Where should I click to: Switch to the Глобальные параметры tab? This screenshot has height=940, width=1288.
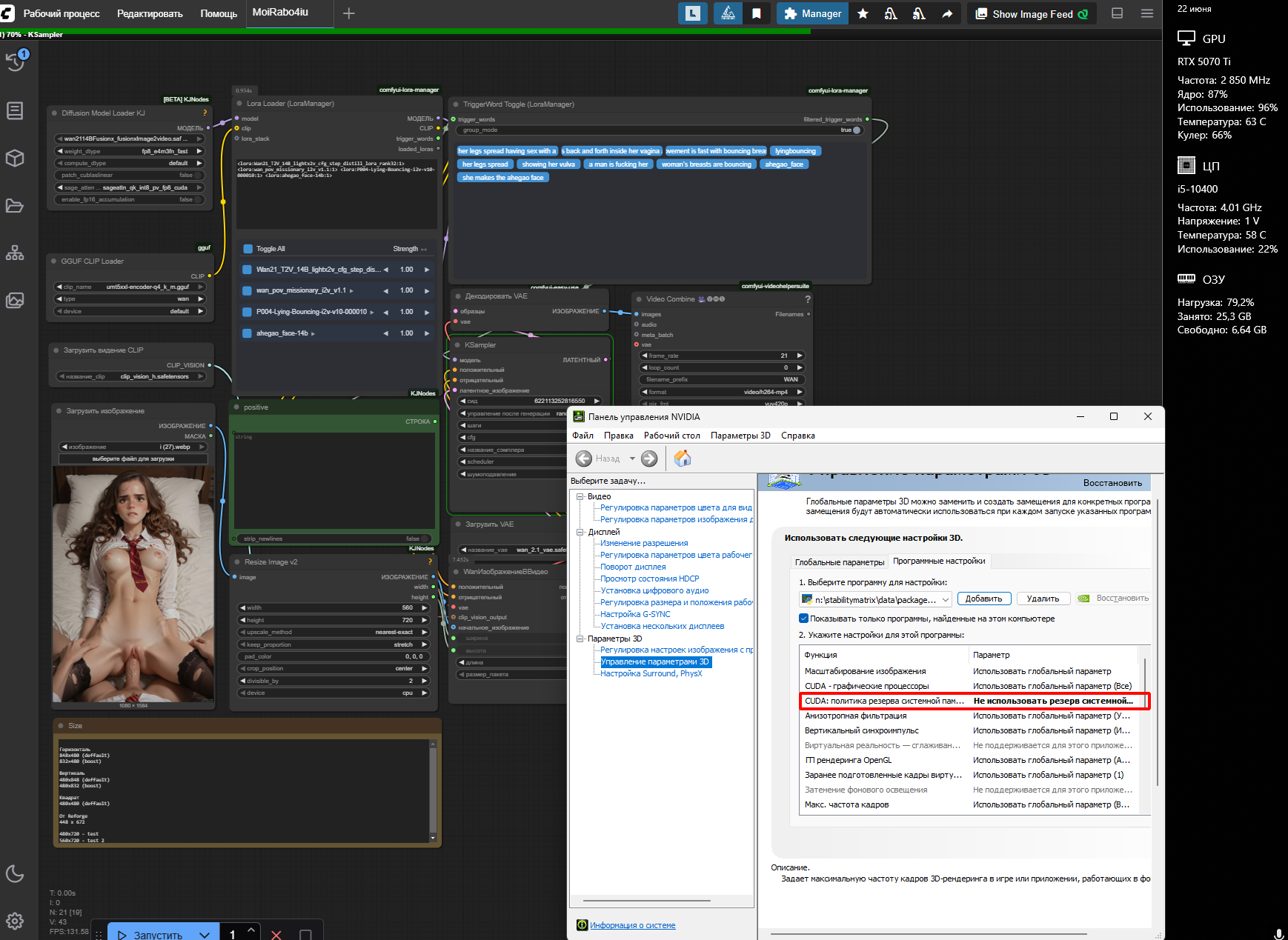tap(839, 562)
